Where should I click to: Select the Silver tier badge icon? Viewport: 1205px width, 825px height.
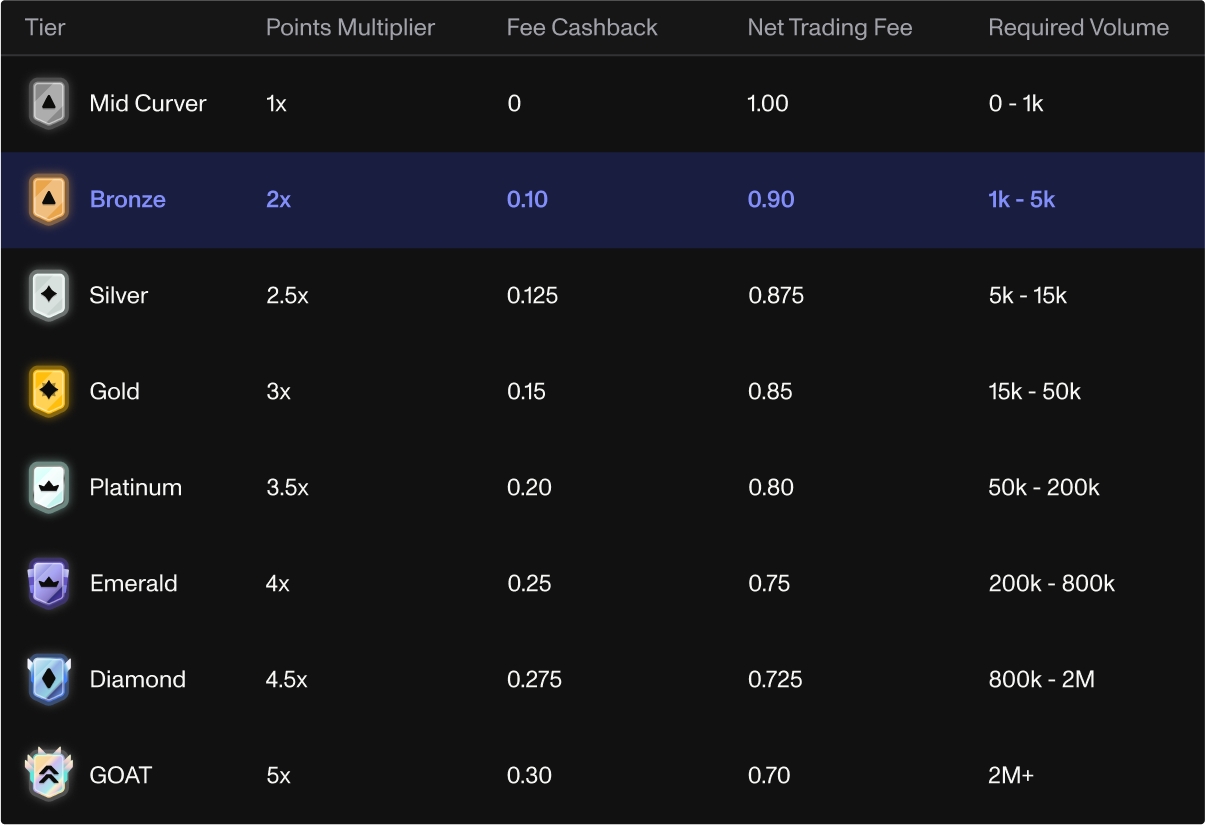coord(48,296)
